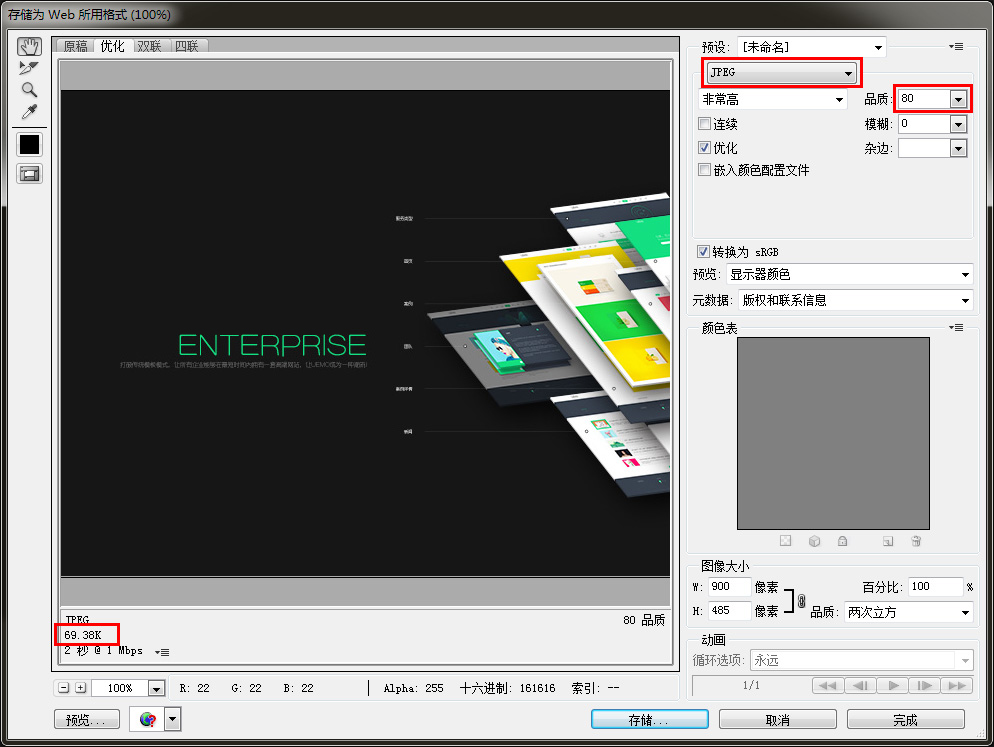
Task: Switch to the 四联 (4-Up) tab
Action: click(186, 46)
